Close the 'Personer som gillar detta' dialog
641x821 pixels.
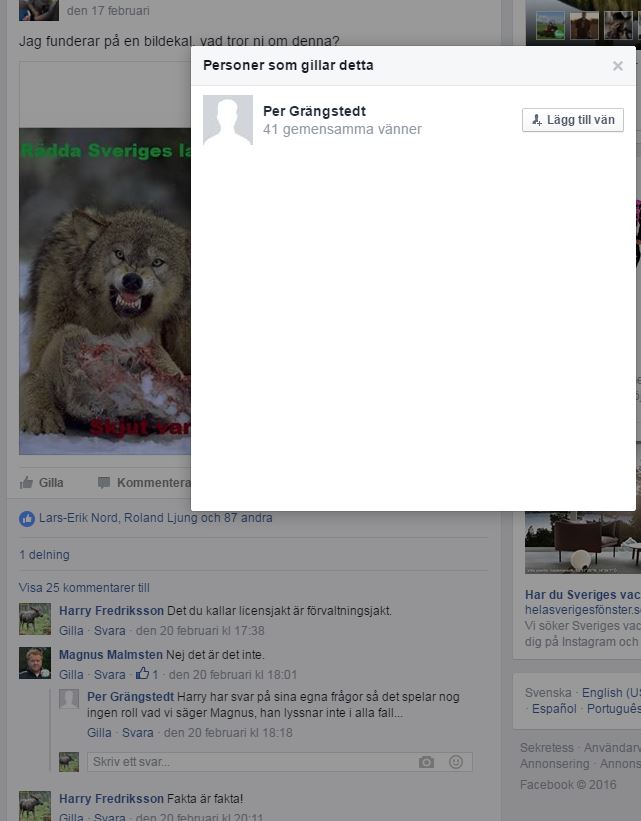click(x=617, y=66)
